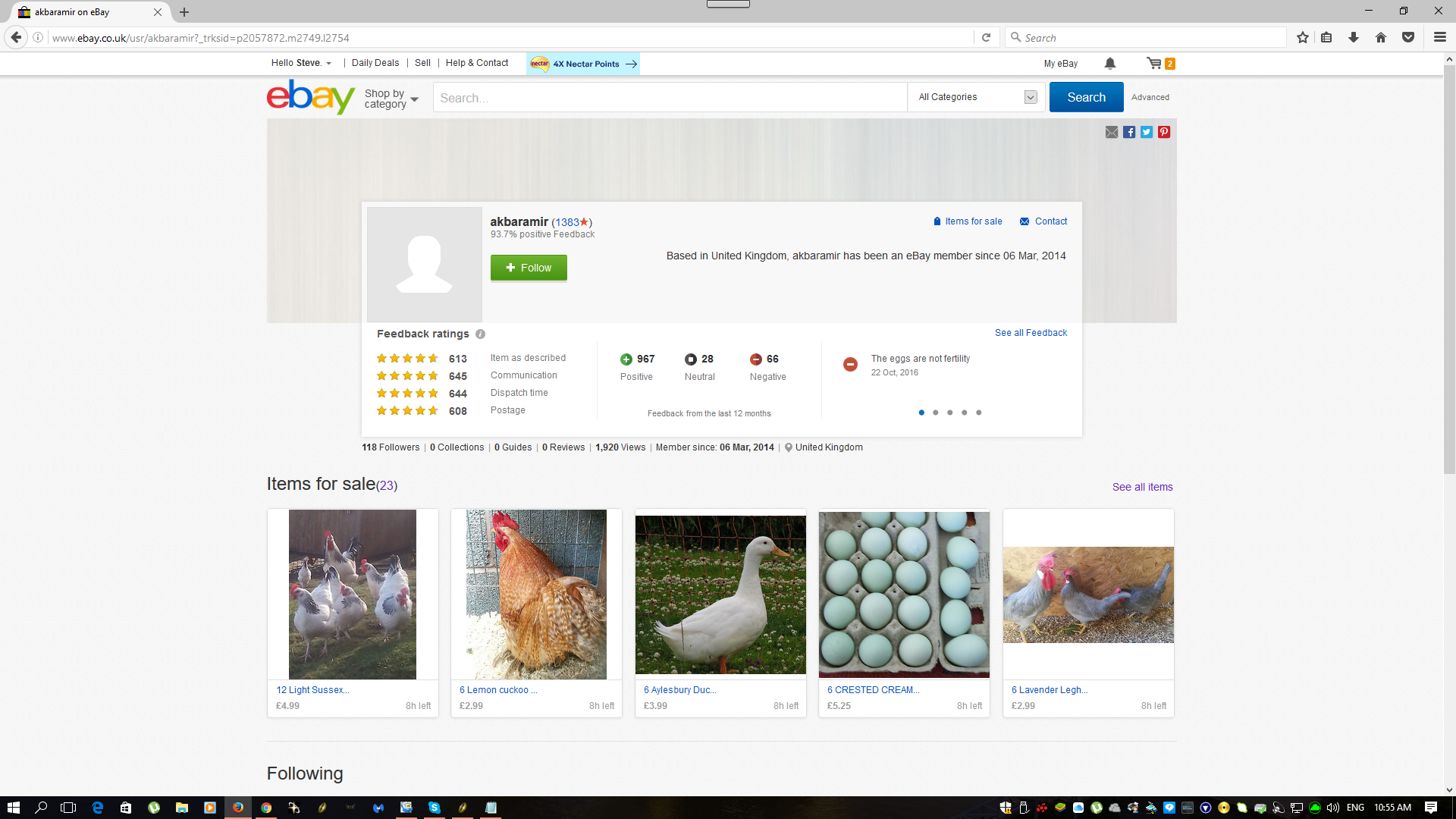Open the downloads arrow icon
This screenshot has height=819, width=1456.
coord(1354,37)
